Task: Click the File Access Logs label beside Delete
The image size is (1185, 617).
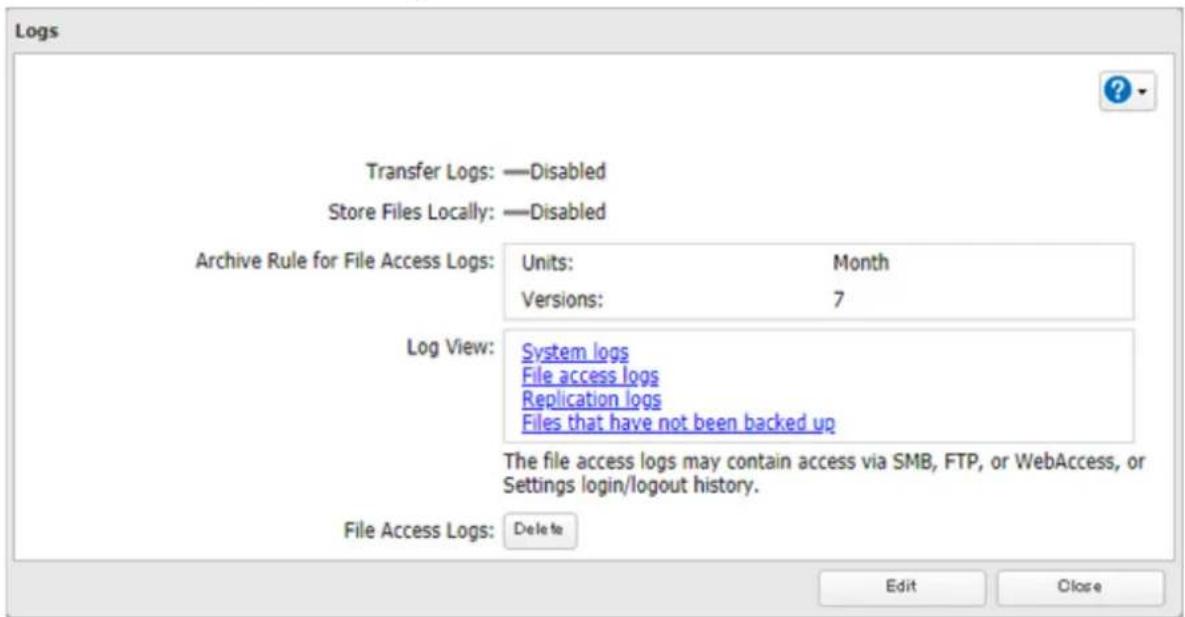Action: click(x=419, y=531)
